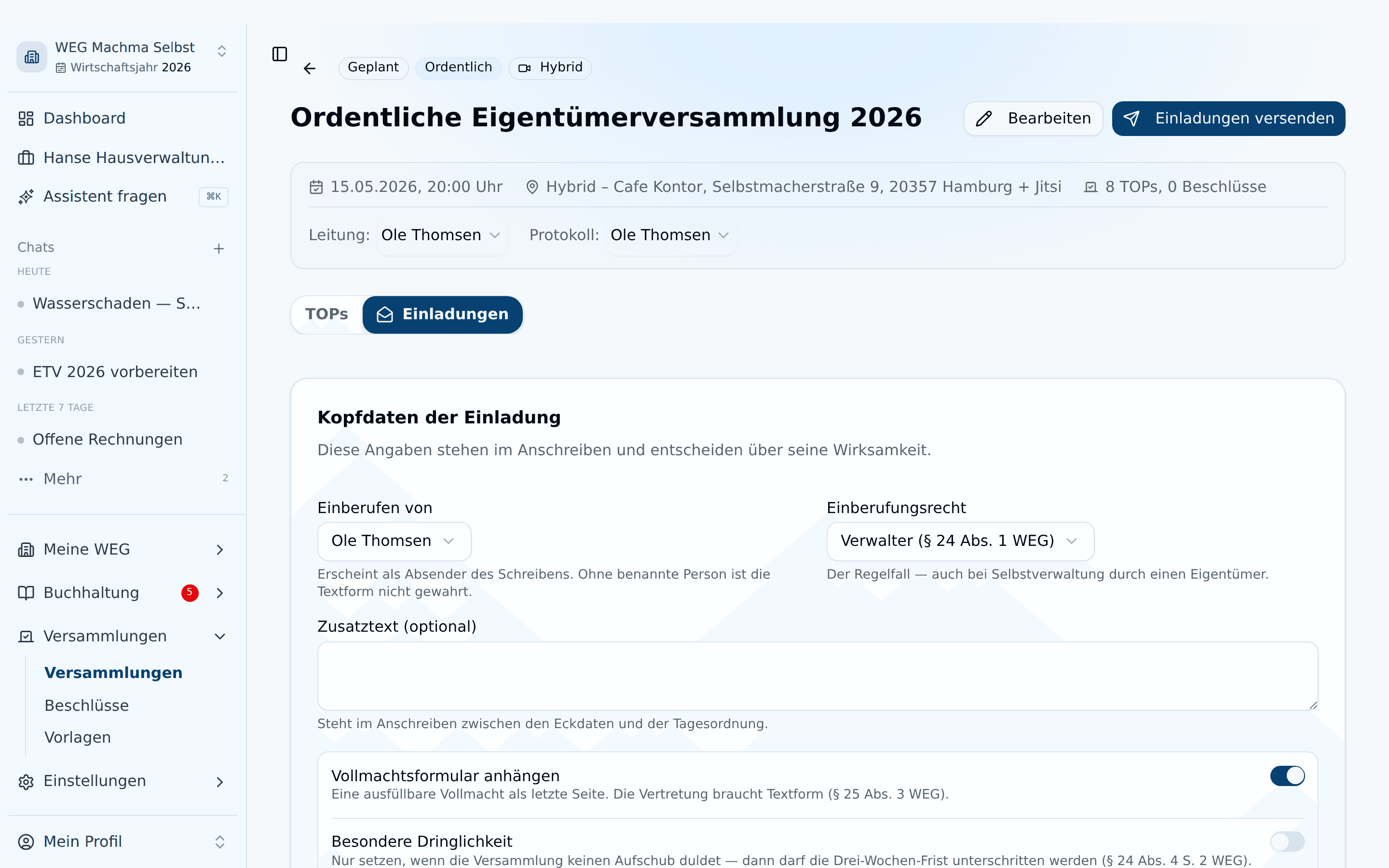Click the location pin icon

point(532,187)
